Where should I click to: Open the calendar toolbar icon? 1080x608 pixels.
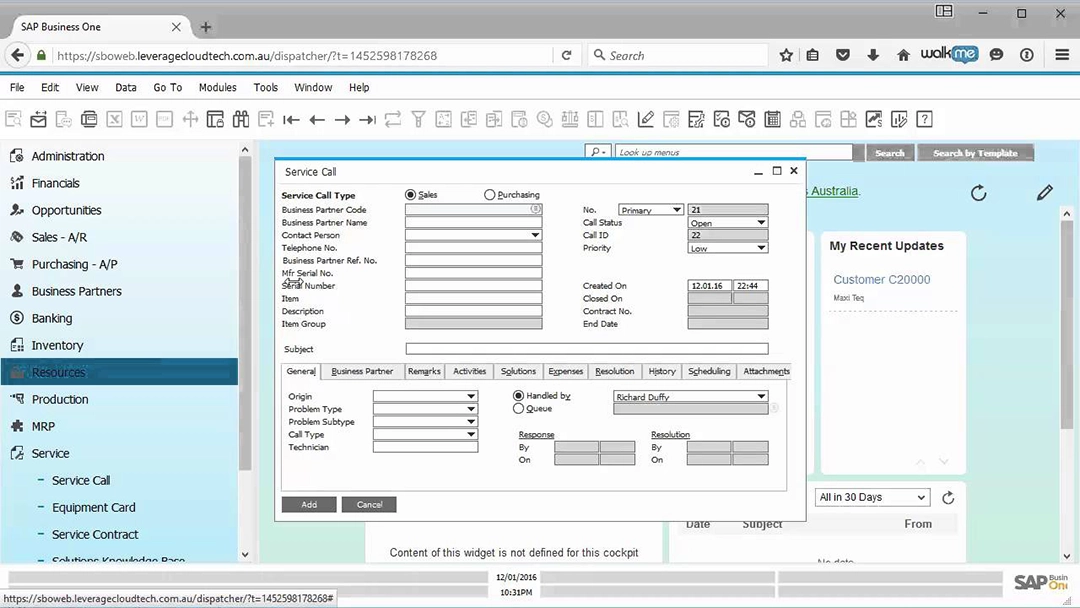772,118
